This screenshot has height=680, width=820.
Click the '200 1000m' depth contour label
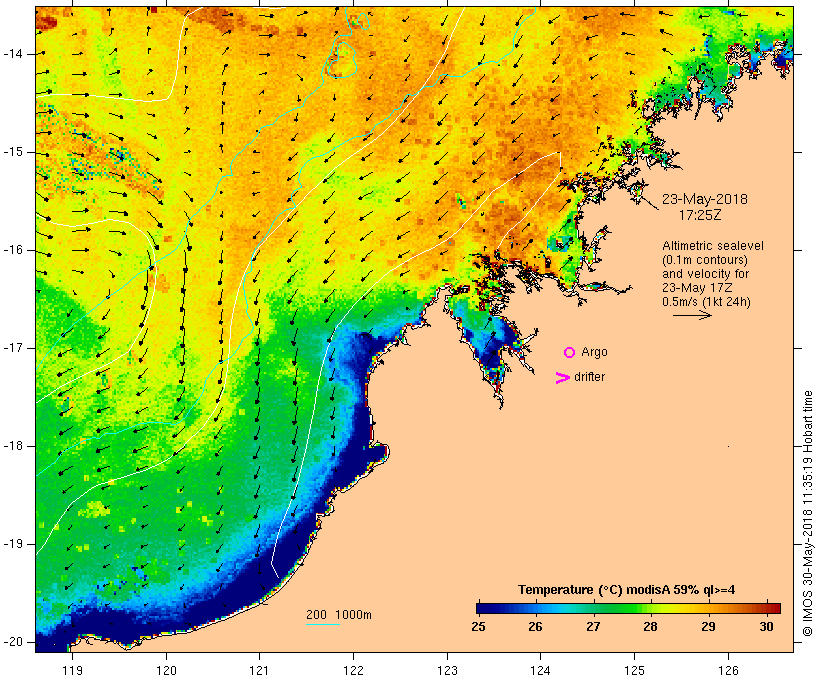[339, 615]
